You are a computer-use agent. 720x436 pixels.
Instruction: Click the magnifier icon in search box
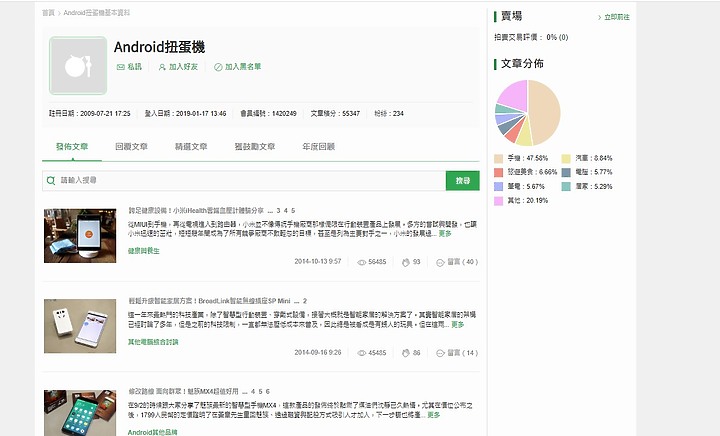[x=51, y=180]
